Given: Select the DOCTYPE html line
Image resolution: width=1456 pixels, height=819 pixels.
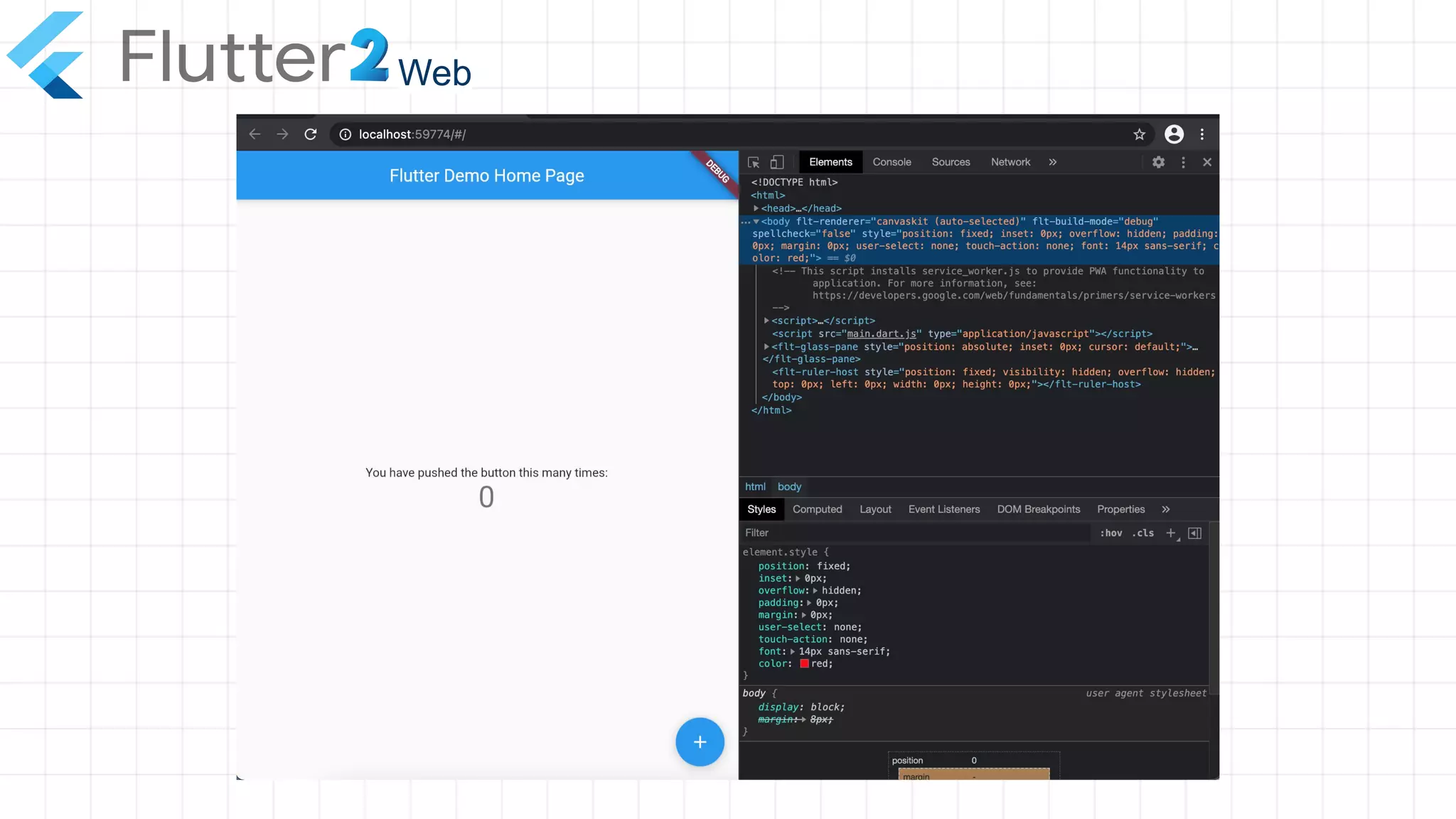Looking at the screenshot, I should [794, 182].
